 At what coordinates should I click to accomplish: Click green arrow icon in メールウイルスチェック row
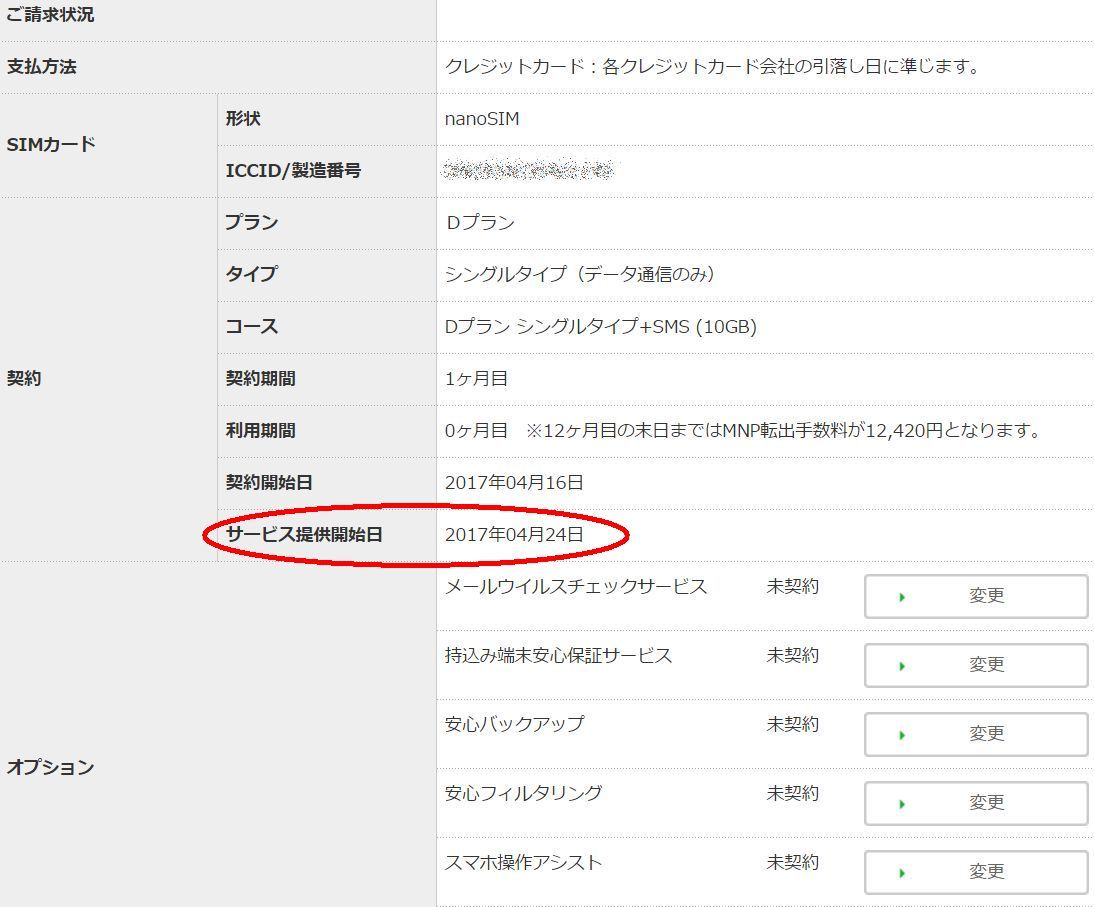pyautogui.click(x=902, y=597)
